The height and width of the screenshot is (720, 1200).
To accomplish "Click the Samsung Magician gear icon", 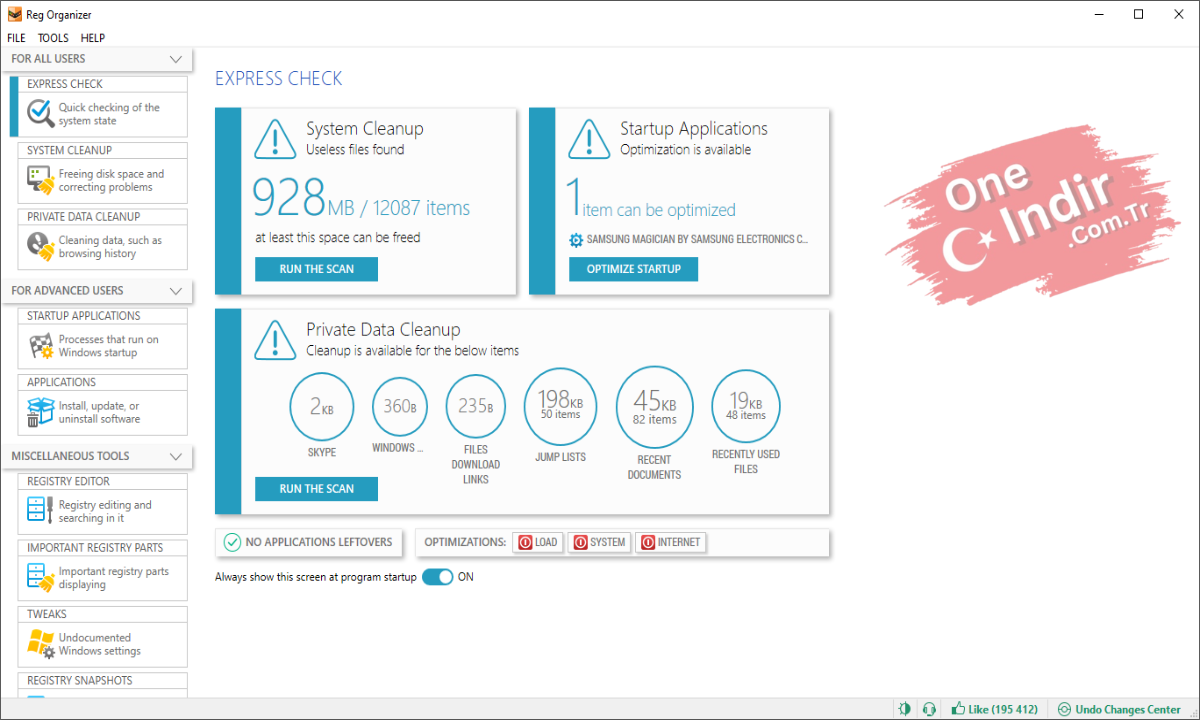I will point(575,240).
